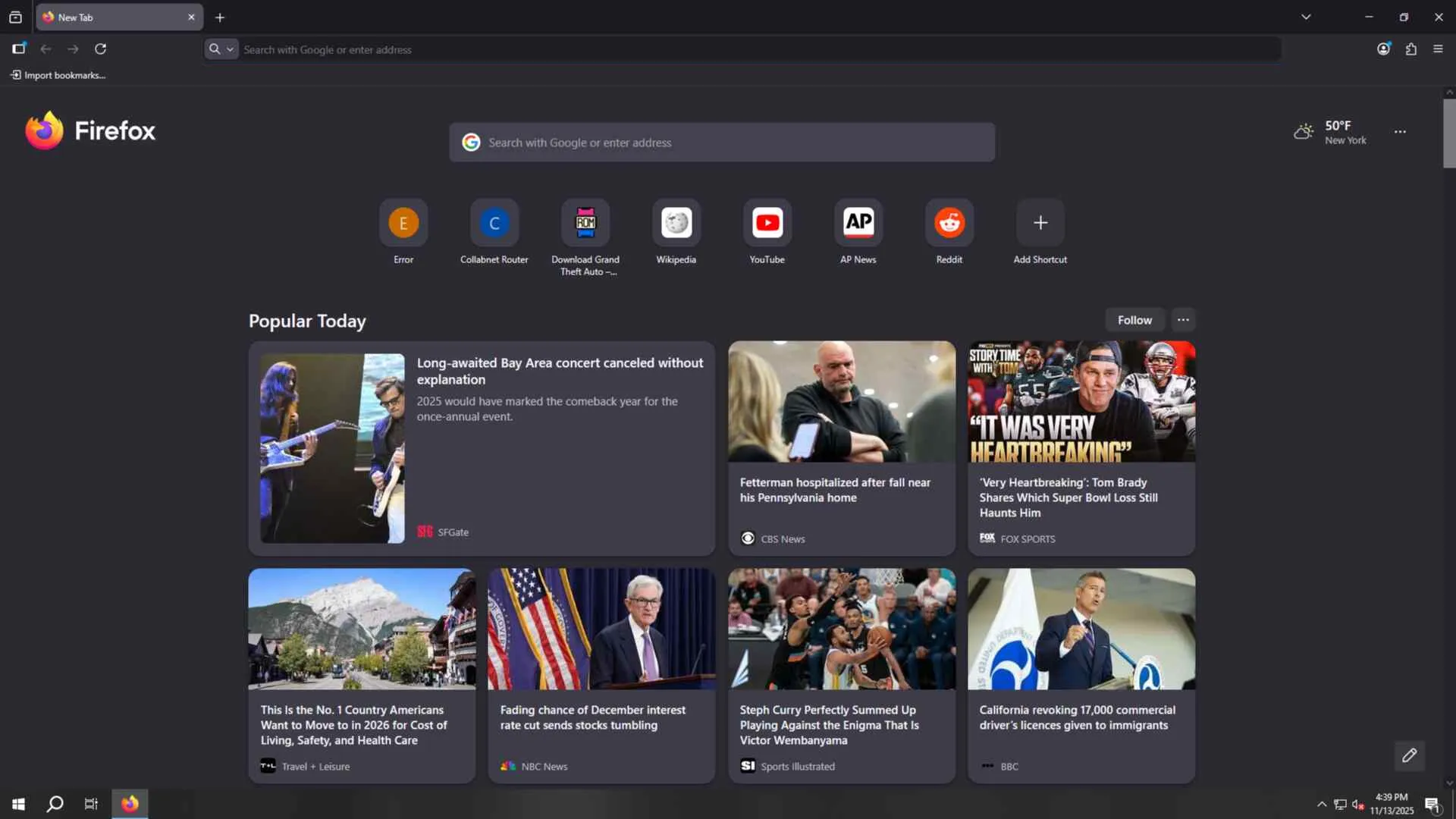
Task: Click the center Google search field
Action: coord(720,143)
